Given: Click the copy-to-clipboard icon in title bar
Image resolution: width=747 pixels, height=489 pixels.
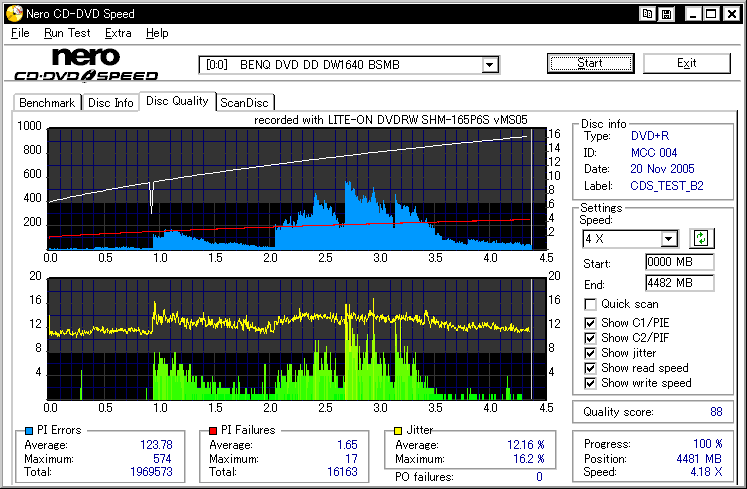Looking at the screenshot, I should [647, 13].
